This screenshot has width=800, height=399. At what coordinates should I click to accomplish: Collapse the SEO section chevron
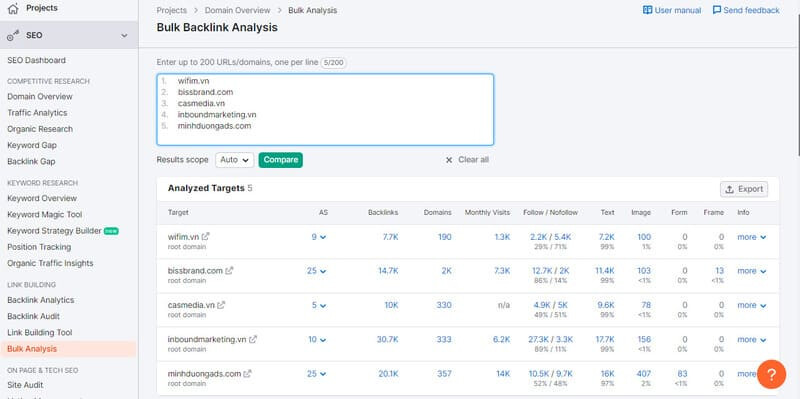coord(124,35)
